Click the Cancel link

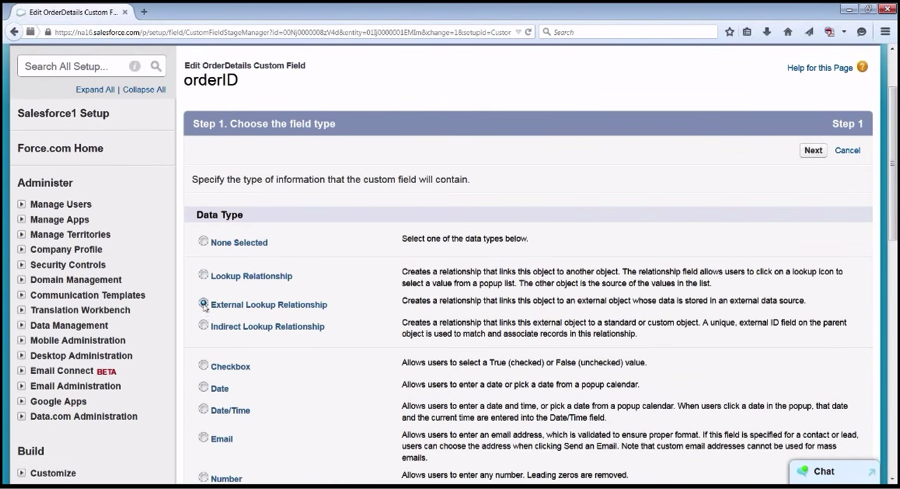[x=847, y=150]
